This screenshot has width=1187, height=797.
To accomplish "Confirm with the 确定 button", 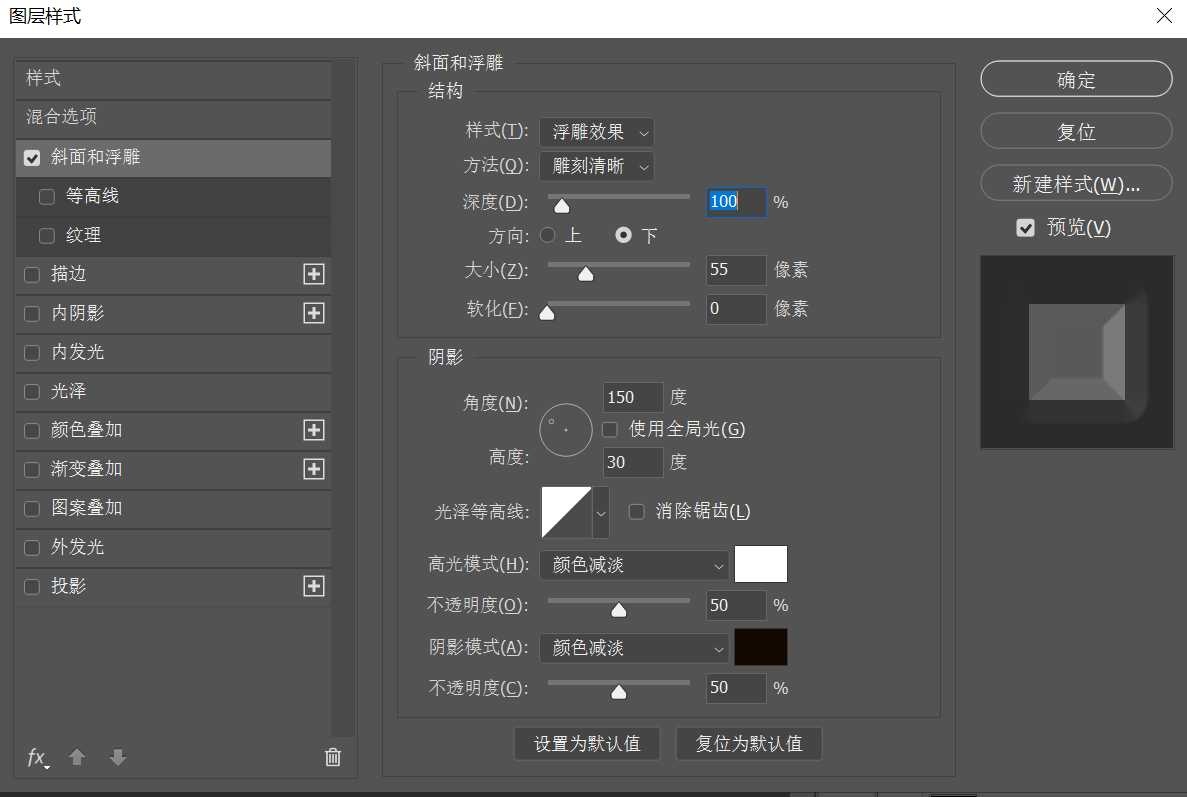I will (1076, 79).
